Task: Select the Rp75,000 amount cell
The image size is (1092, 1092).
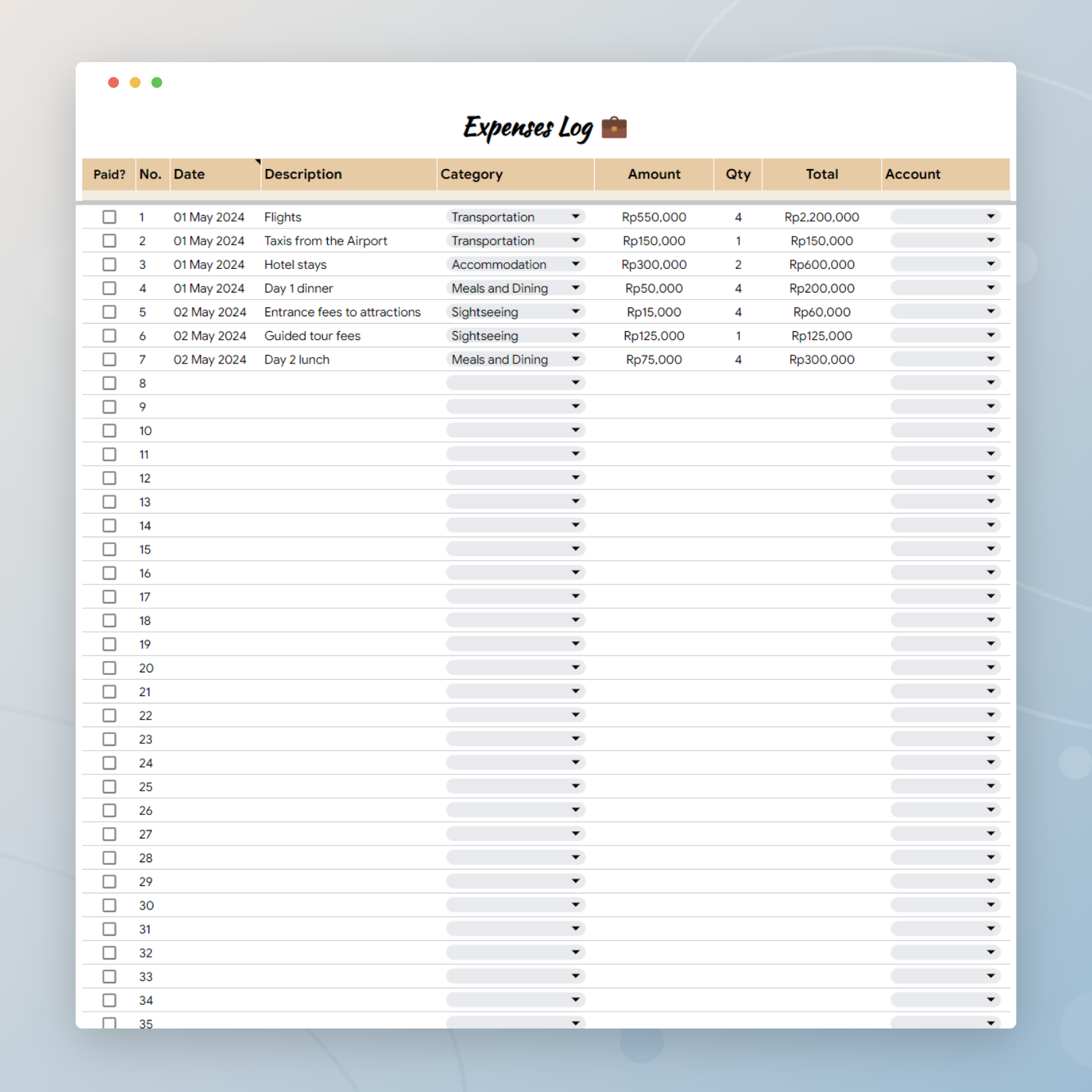Action: pyautogui.click(x=654, y=359)
